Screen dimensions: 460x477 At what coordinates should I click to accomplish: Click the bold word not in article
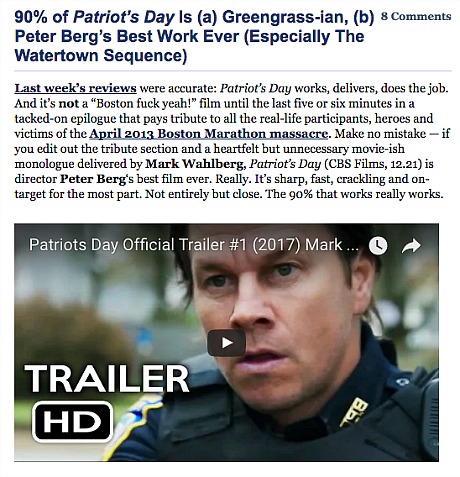click(69, 103)
